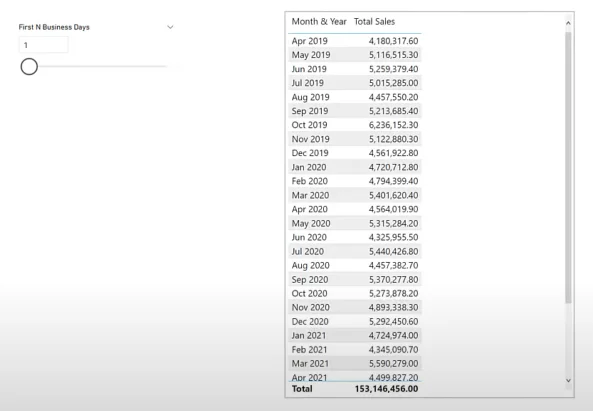The width and height of the screenshot is (593, 411).
Task: Click the scroll down arrow in table
Action: 568,380
